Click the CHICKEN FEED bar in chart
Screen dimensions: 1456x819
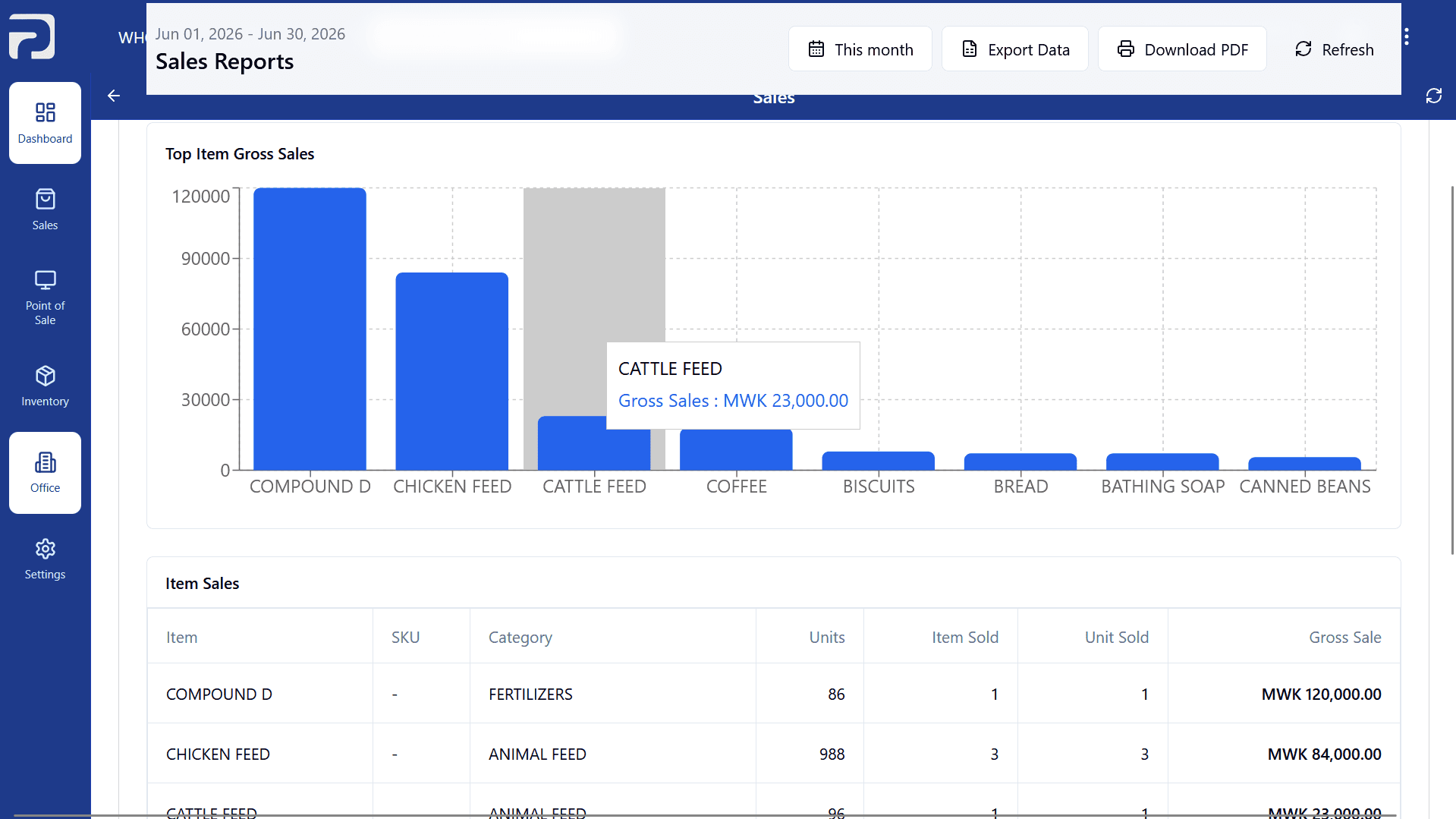tap(452, 371)
